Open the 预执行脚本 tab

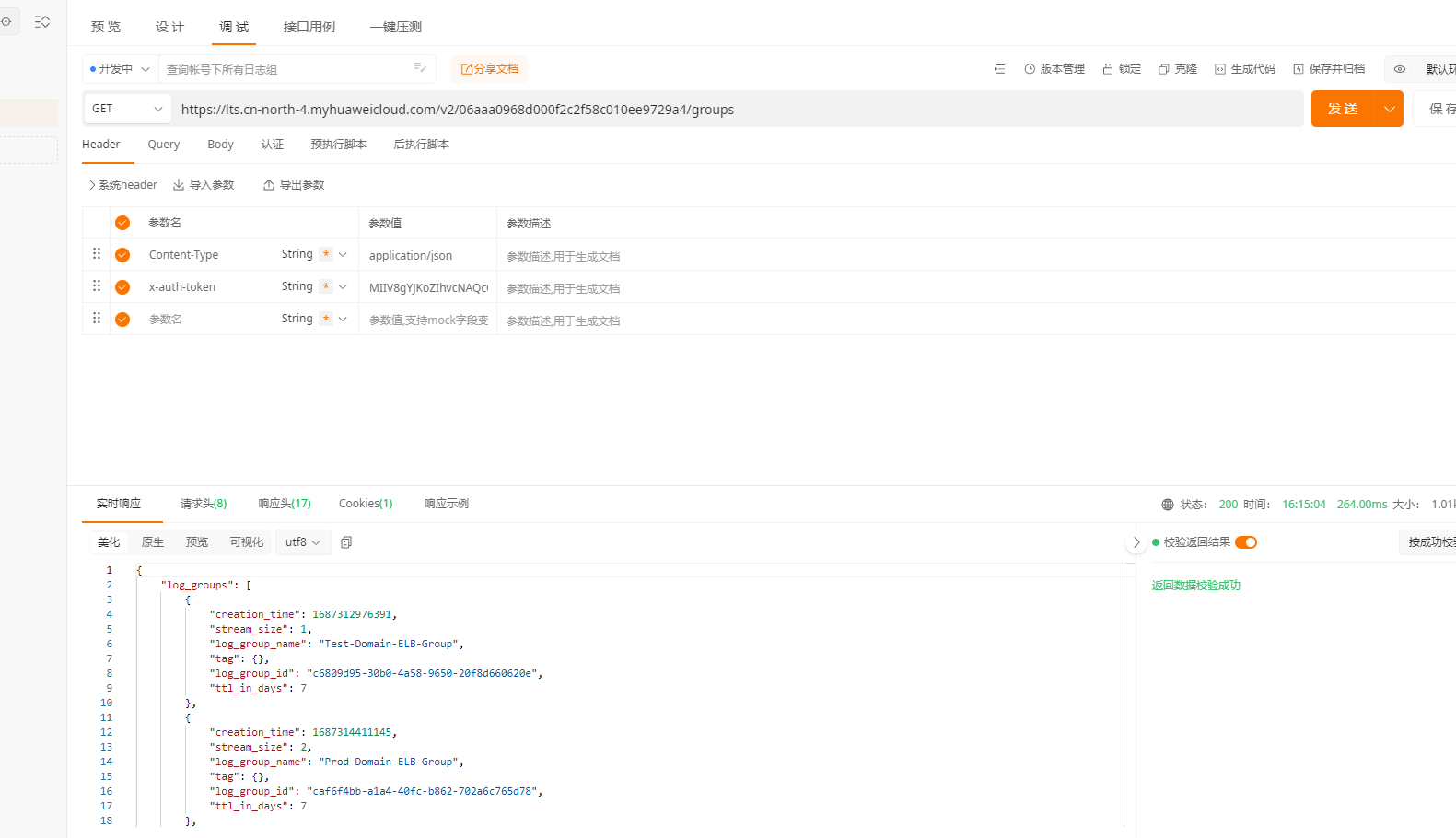point(339,145)
